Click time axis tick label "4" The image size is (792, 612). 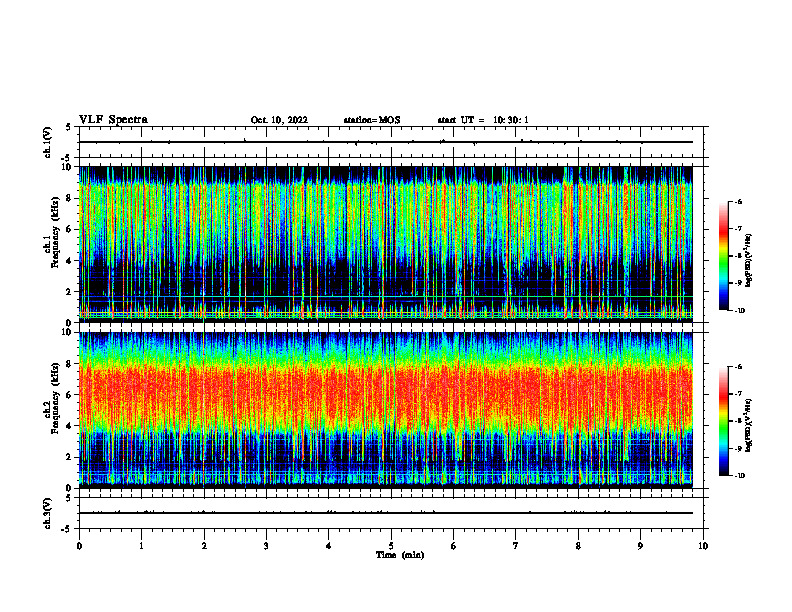click(329, 546)
